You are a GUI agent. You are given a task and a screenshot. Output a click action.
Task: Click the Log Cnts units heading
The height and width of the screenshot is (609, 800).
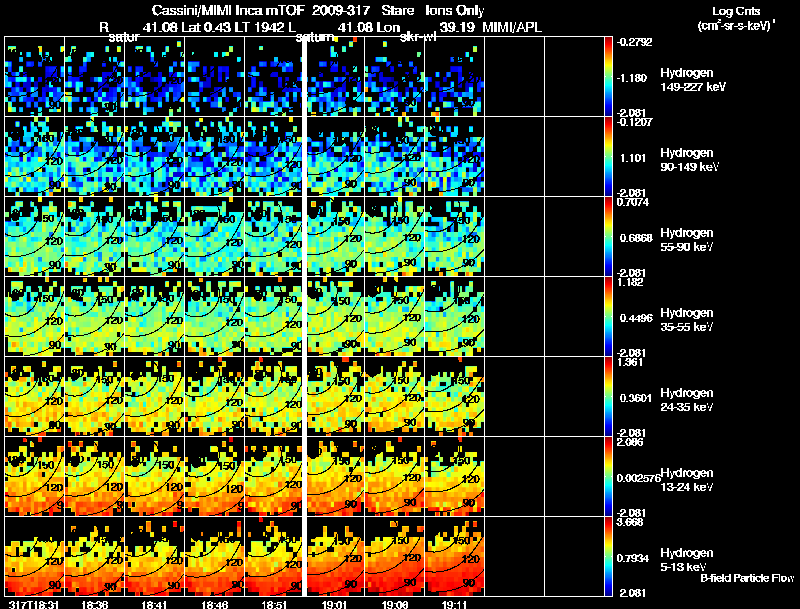736,18
